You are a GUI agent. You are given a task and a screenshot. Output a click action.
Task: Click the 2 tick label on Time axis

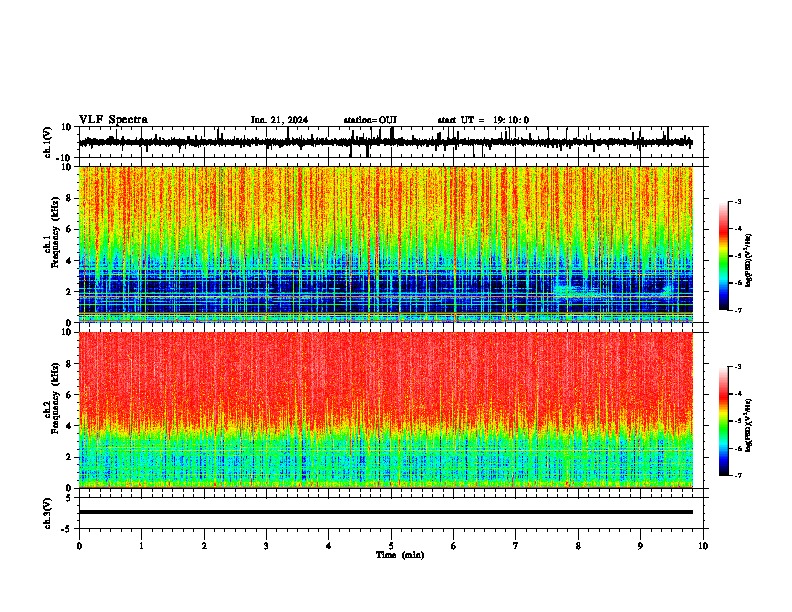(x=204, y=546)
